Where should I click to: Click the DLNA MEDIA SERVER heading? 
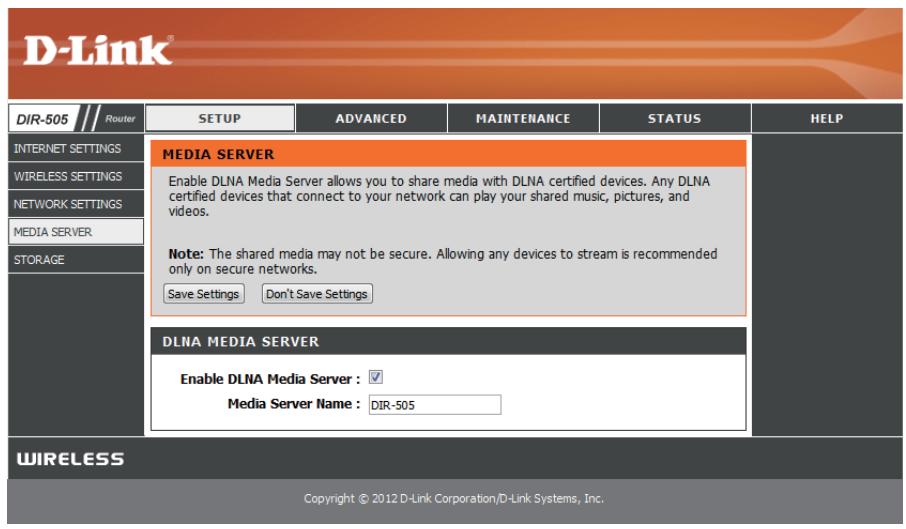coord(240,341)
